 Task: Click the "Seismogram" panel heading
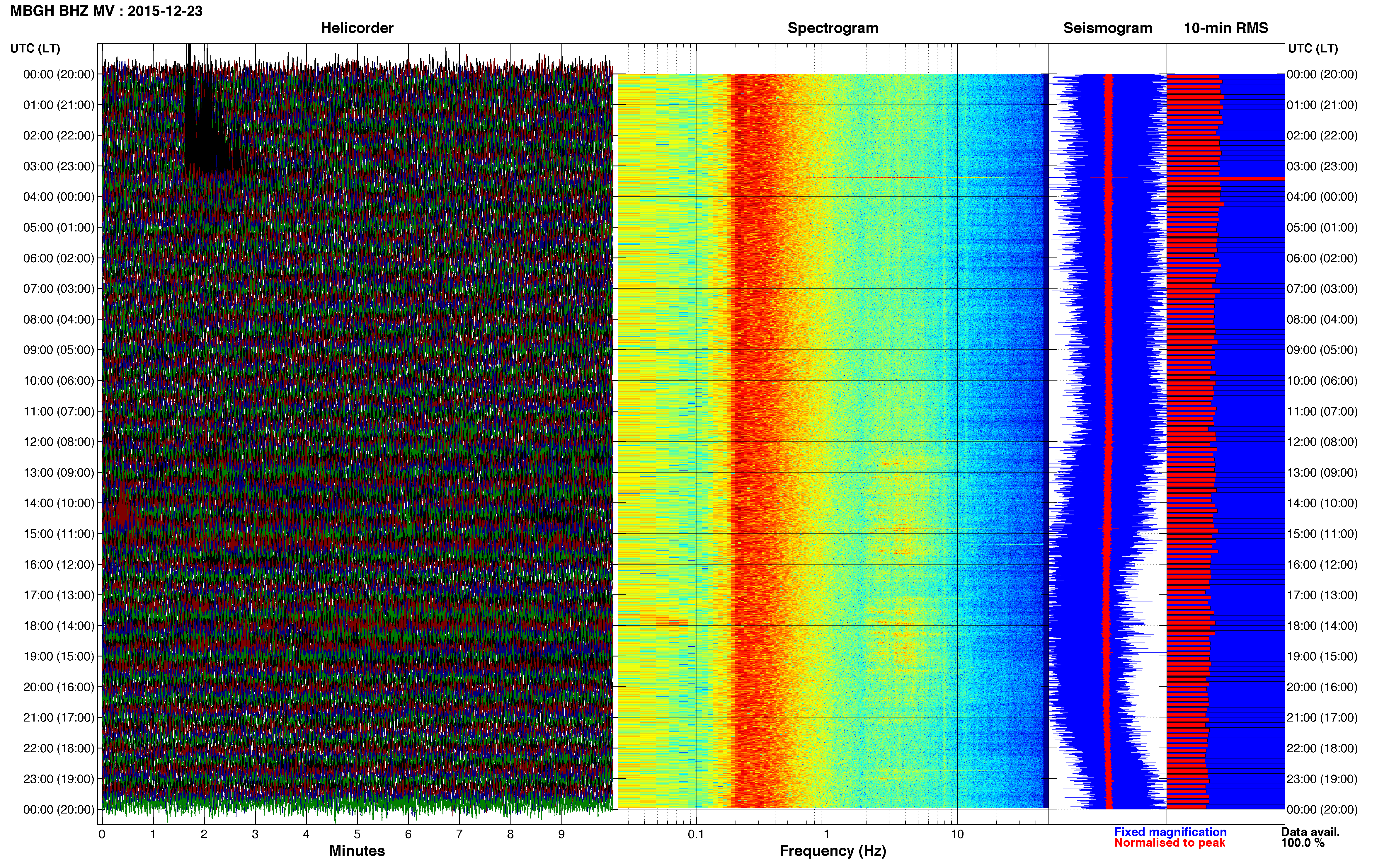click(1108, 28)
